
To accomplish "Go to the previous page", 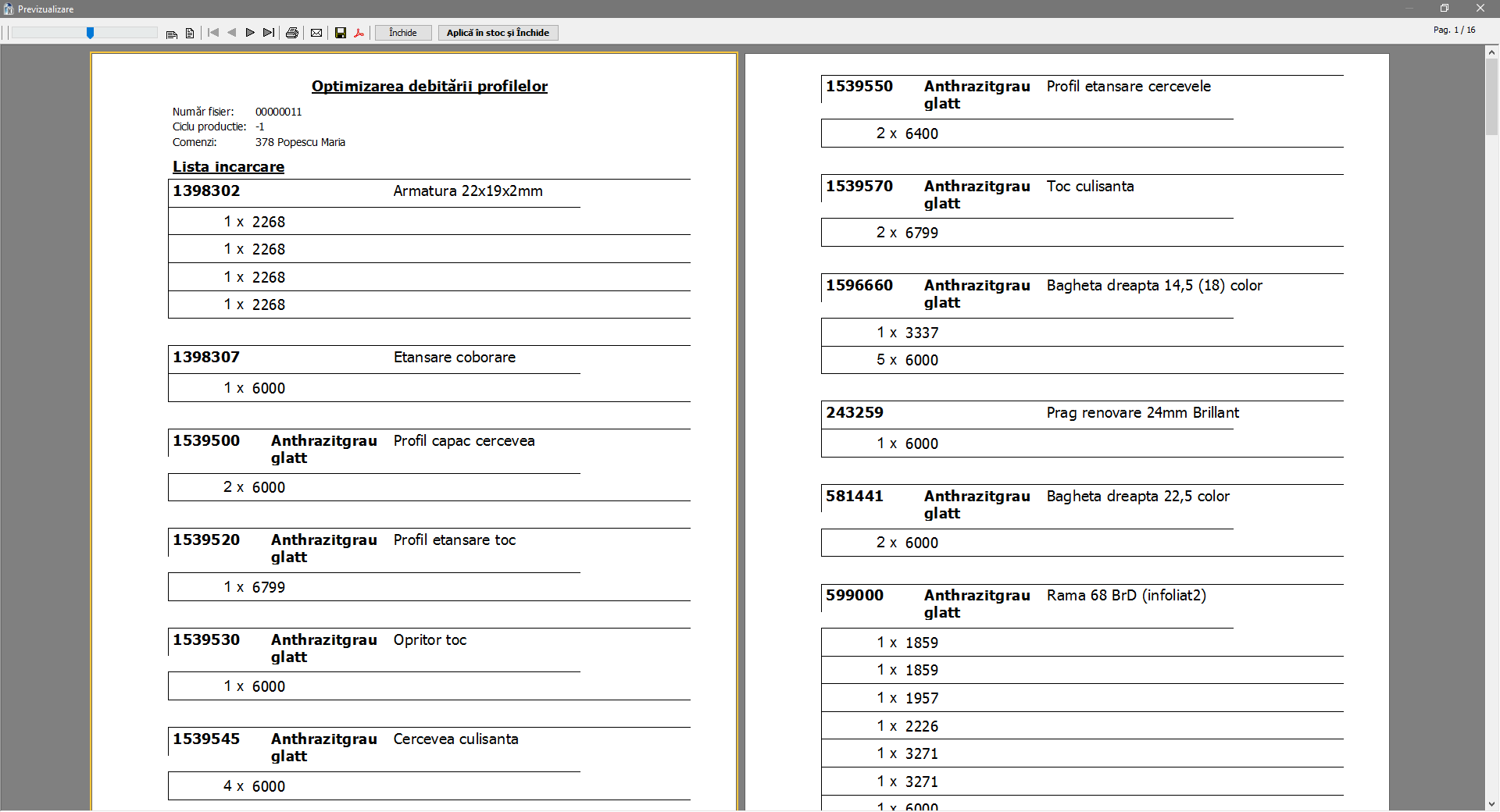I will click(x=231, y=33).
